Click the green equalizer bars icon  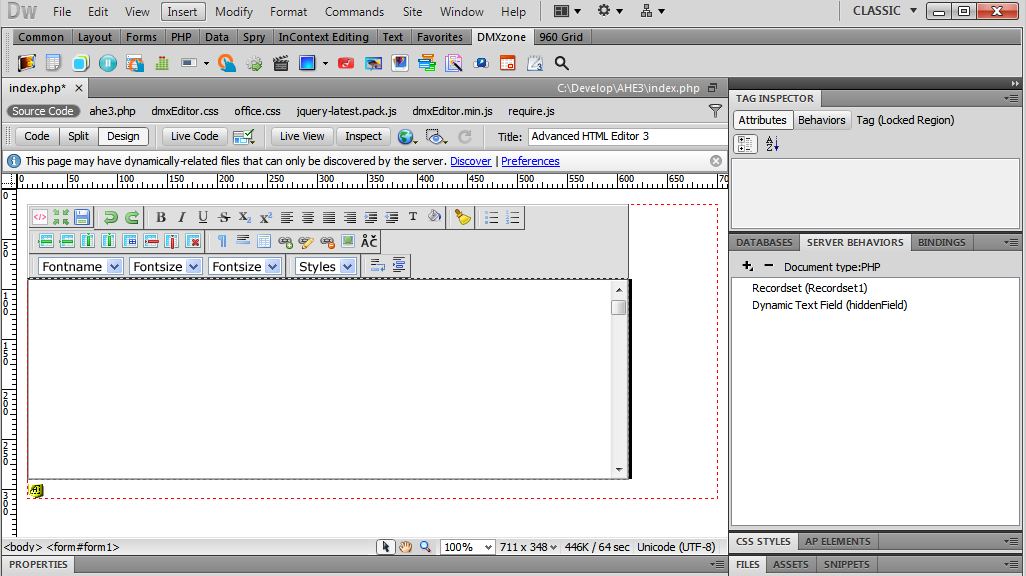coord(162,63)
